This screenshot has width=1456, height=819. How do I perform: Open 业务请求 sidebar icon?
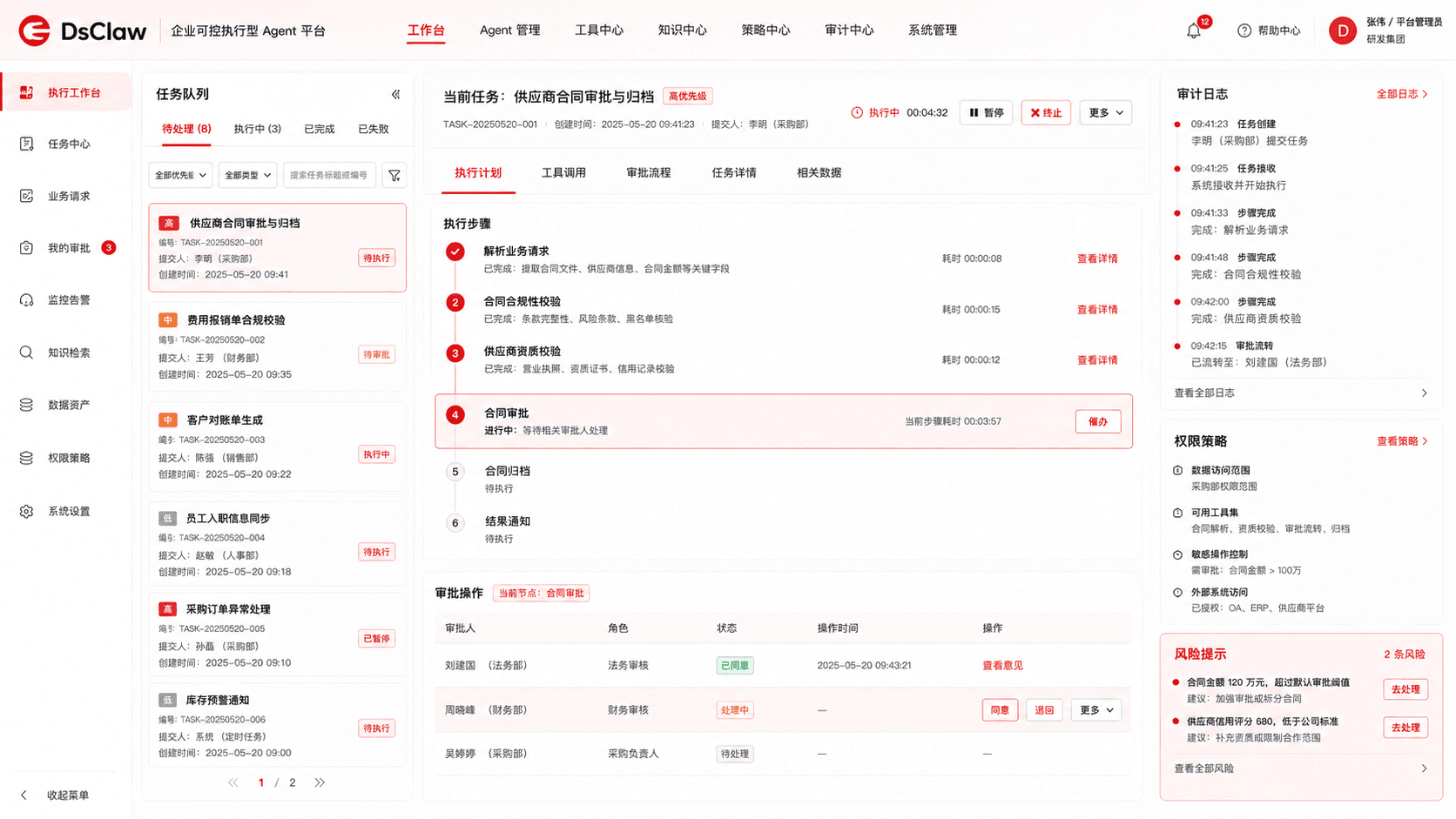click(x=26, y=196)
